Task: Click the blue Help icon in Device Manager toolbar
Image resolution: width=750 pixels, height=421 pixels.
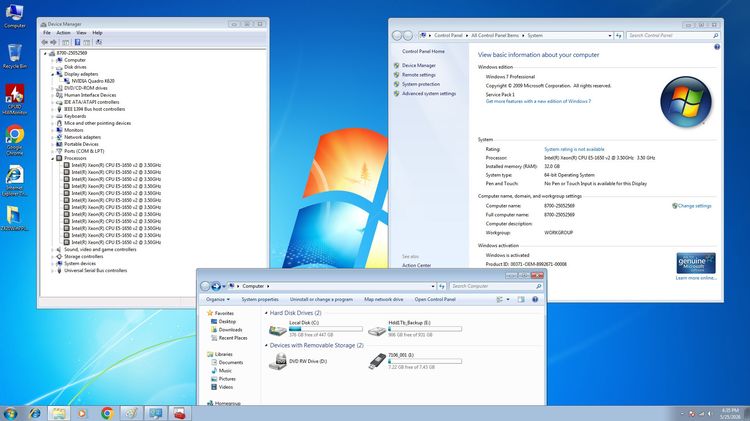Action: [77, 42]
